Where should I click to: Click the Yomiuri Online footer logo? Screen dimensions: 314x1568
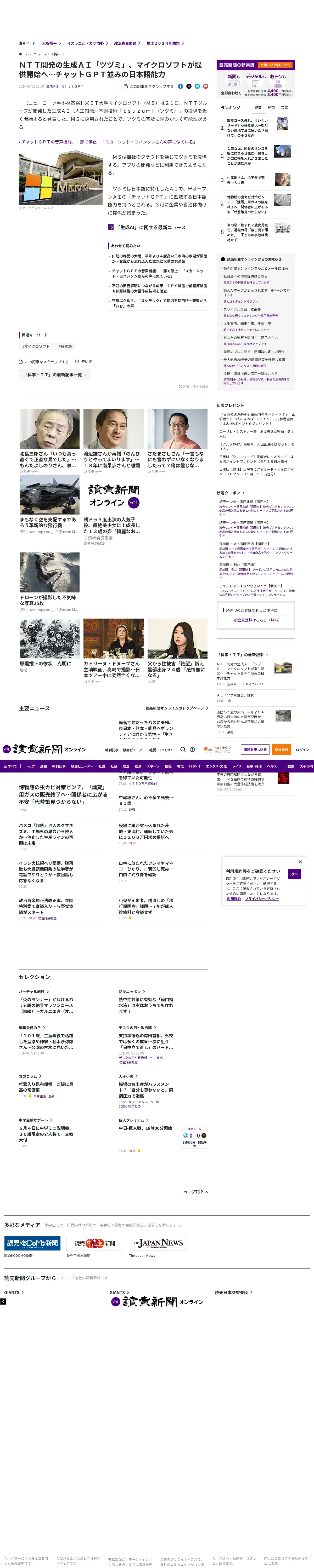157,1301
